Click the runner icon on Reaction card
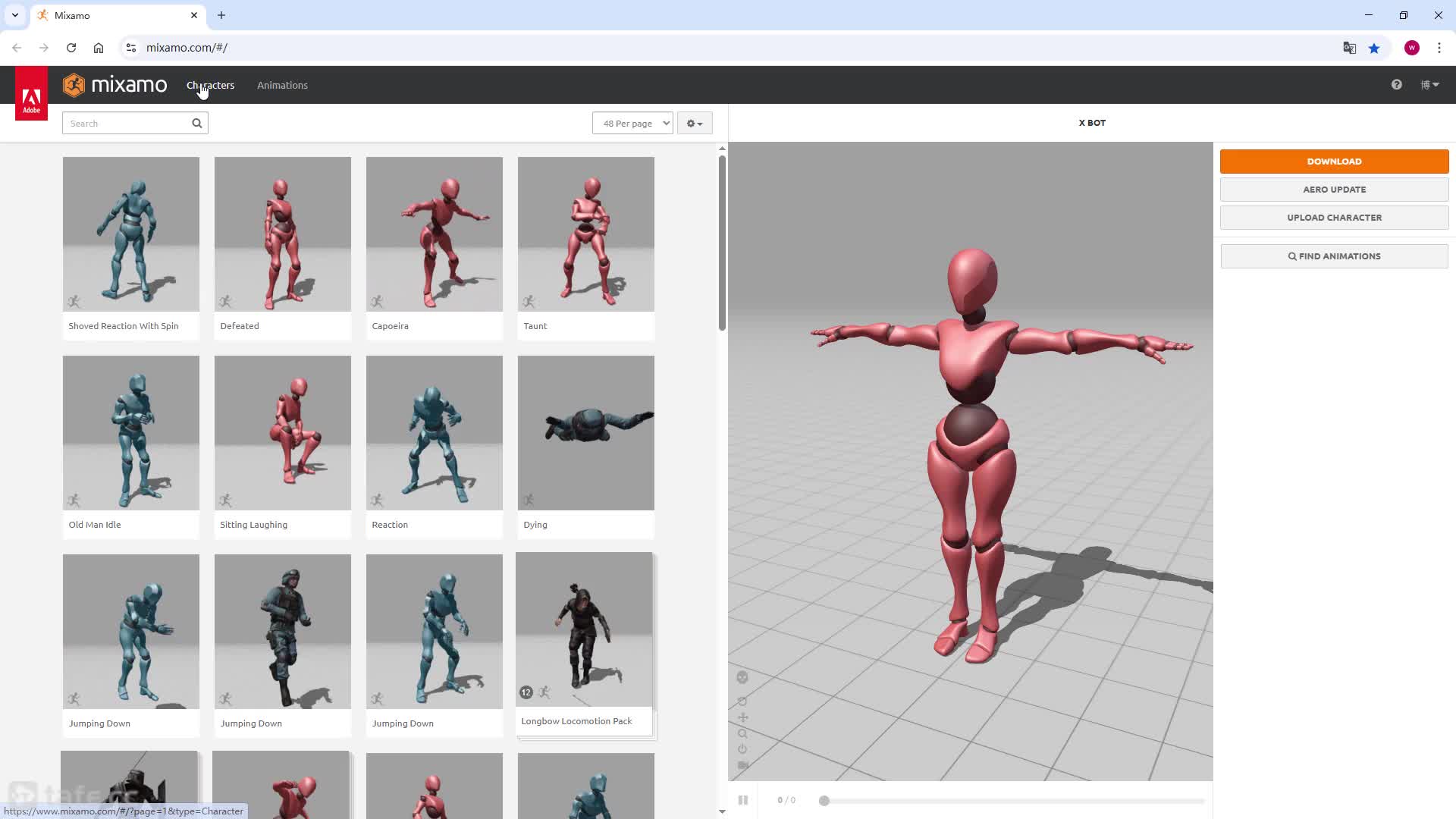This screenshot has height=819, width=1456. coord(377,500)
